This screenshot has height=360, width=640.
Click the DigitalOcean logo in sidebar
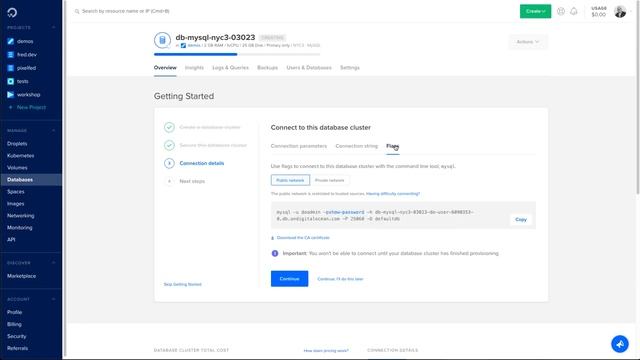click(x=12, y=13)
